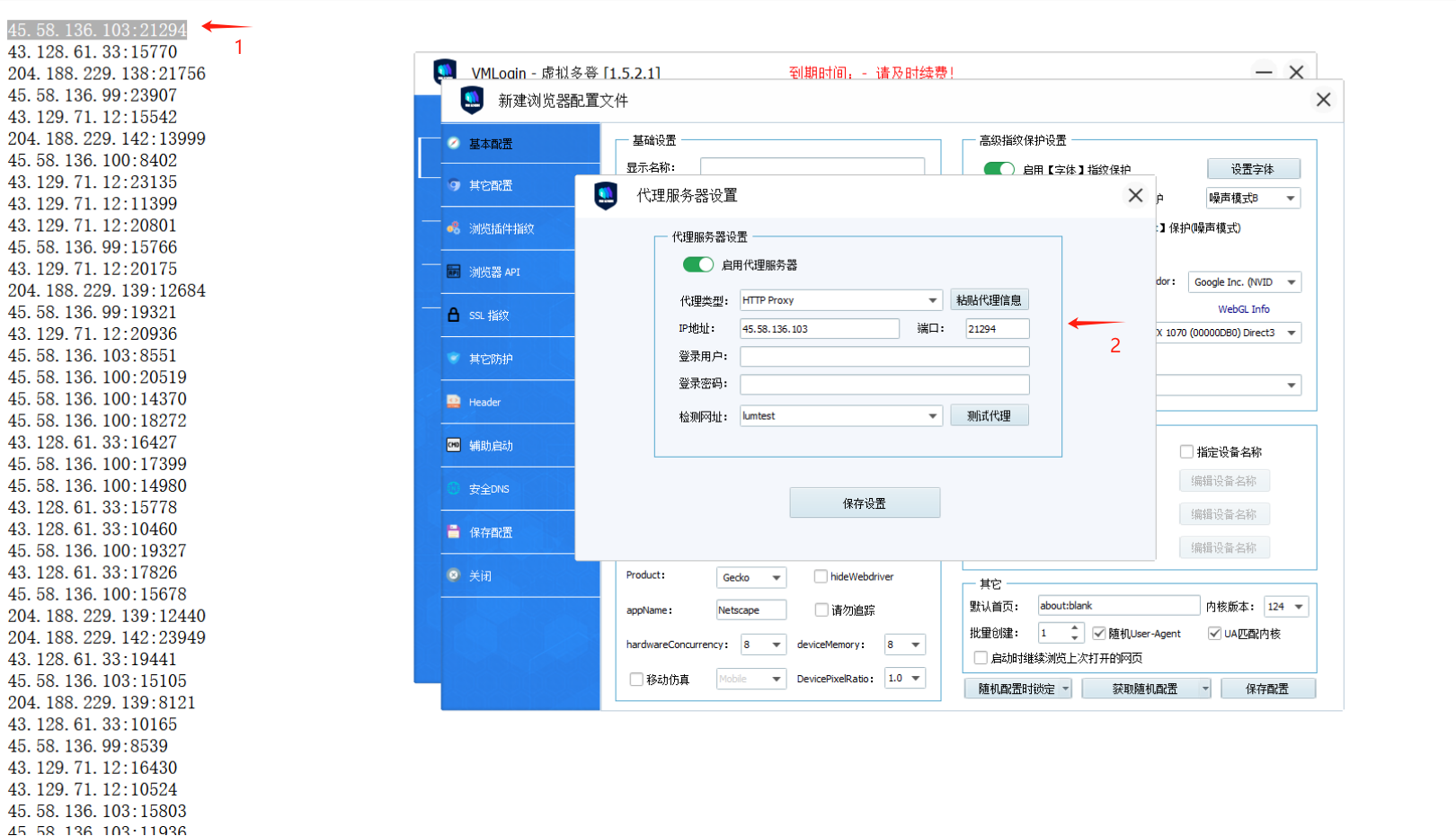This screenshot has height=836, width=1456.
Task: Check hideWebdriver checkbox
Action: pyautogui.click(x=821, y=576)
